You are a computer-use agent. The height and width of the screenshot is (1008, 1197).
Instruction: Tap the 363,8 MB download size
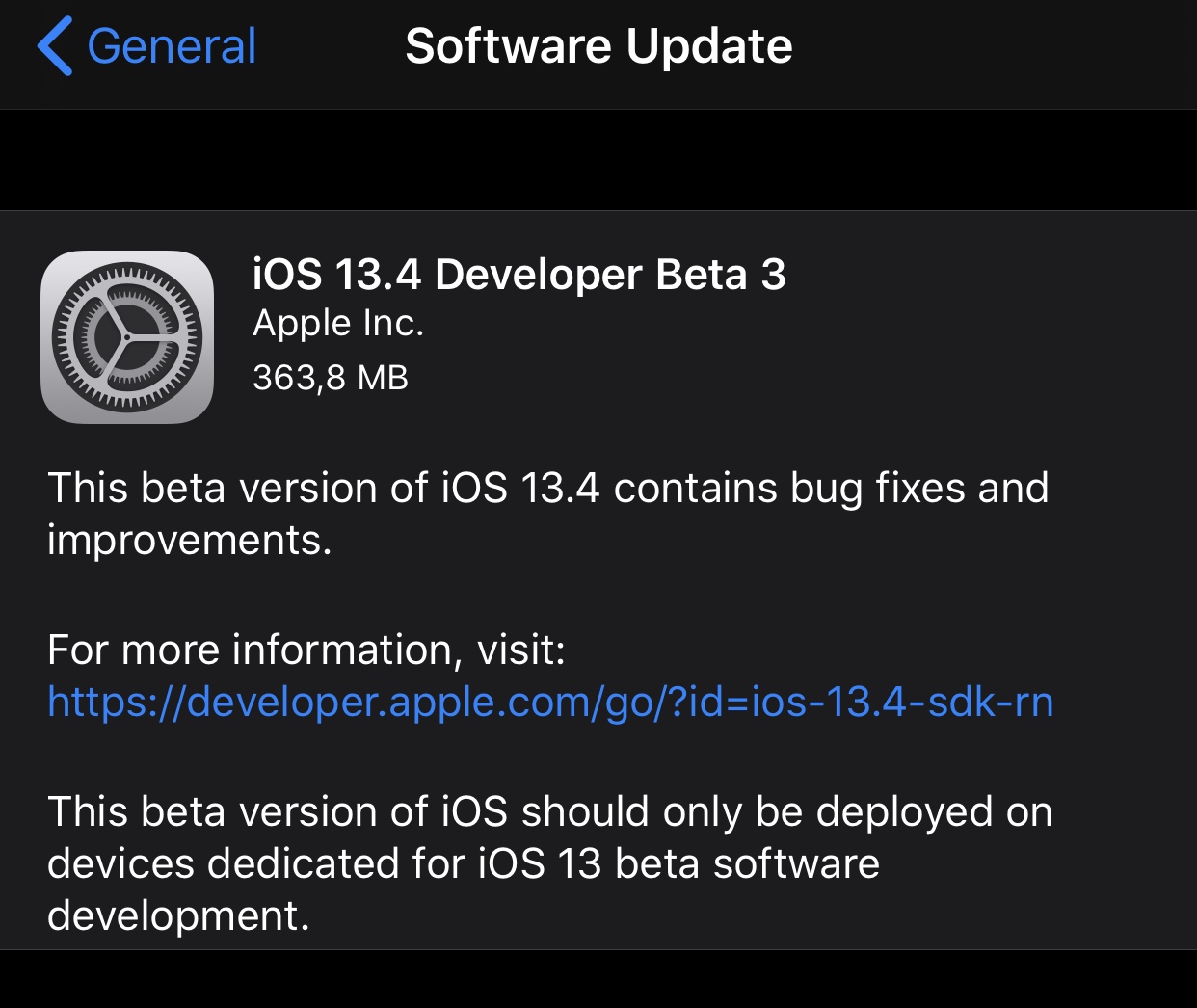click(331, 377)
